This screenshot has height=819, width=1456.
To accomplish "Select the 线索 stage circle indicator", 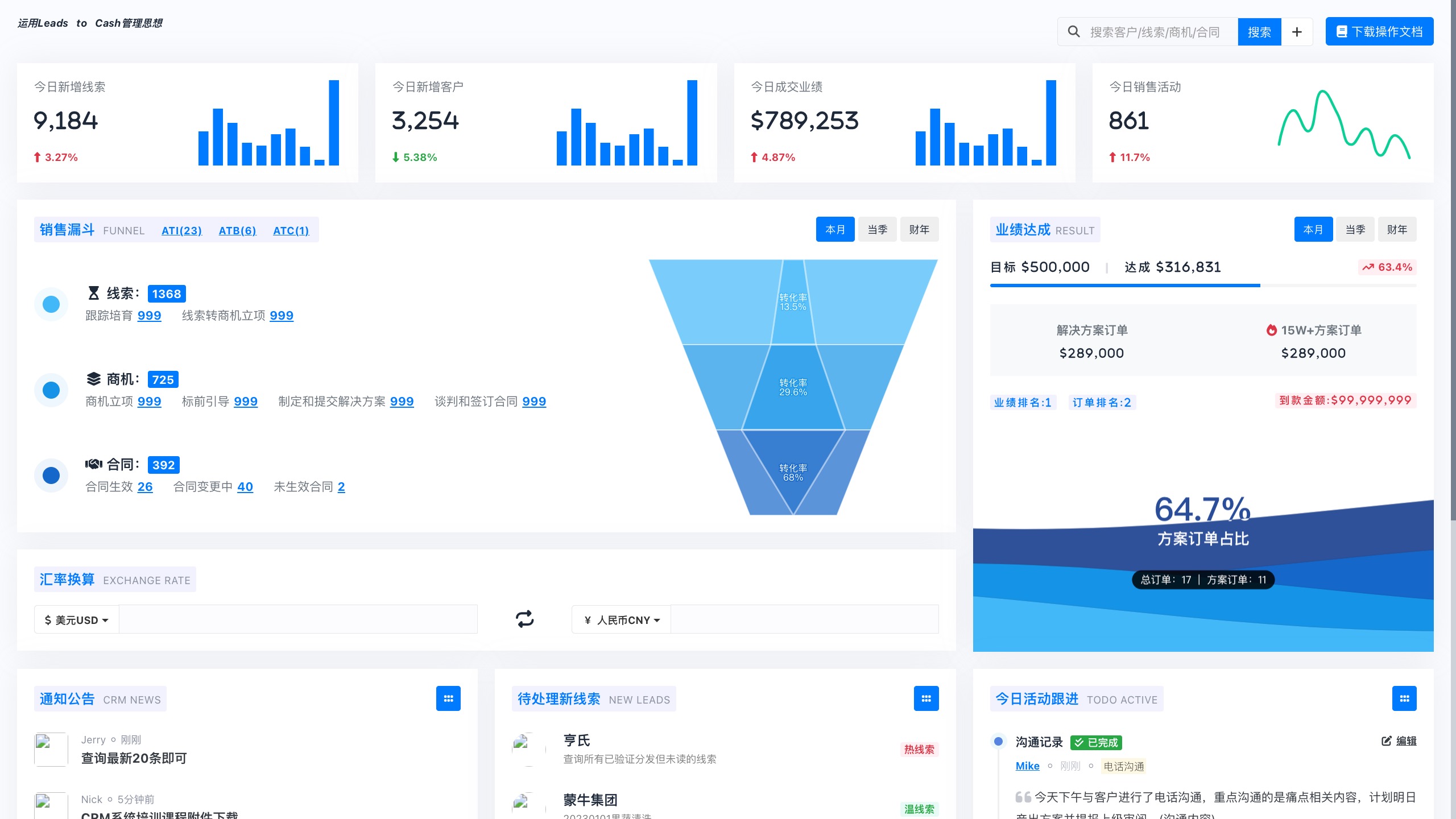I will (x=51, y=304).
